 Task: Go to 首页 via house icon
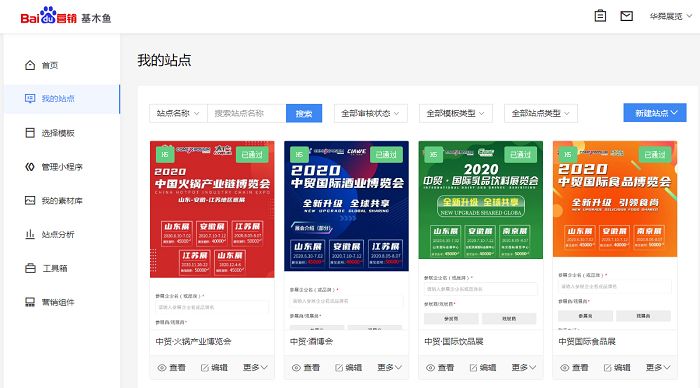point(30,65)
